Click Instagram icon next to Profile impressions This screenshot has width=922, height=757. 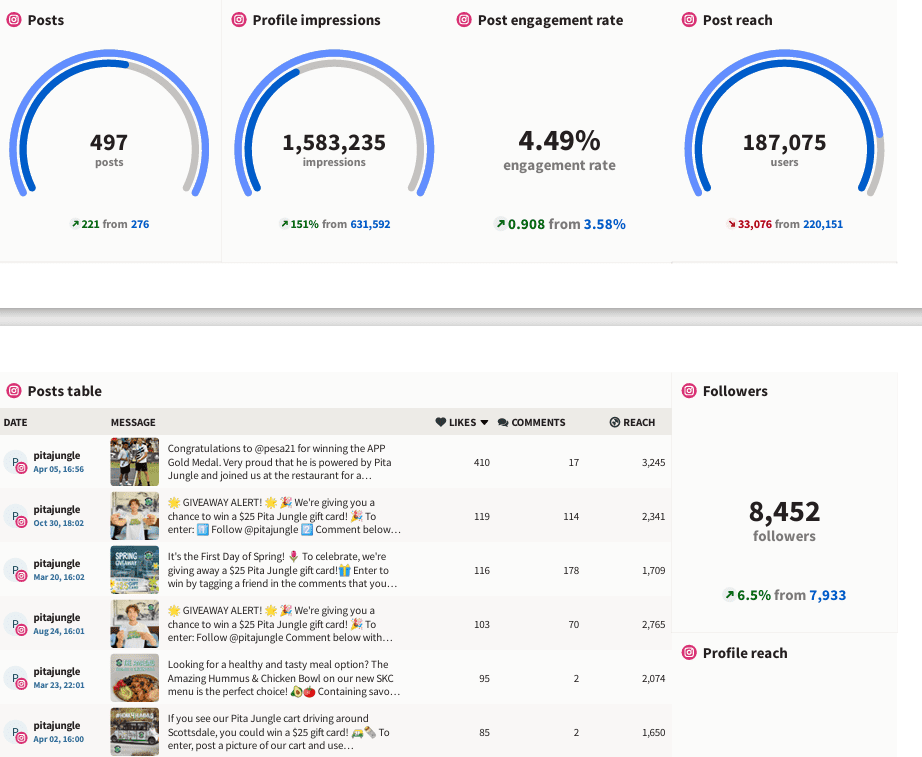pyautogui.click(x=239, y=20)
